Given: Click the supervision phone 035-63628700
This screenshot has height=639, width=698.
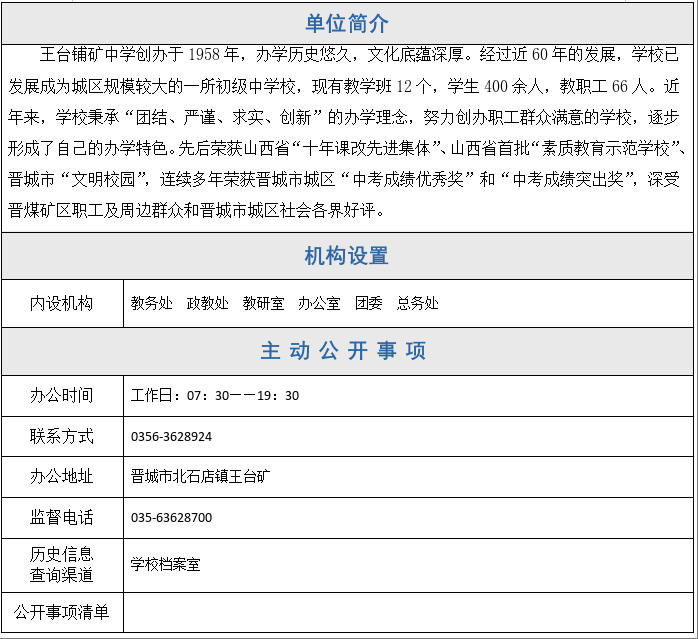Looking at the screenshot, I should (x=171, y=518).
